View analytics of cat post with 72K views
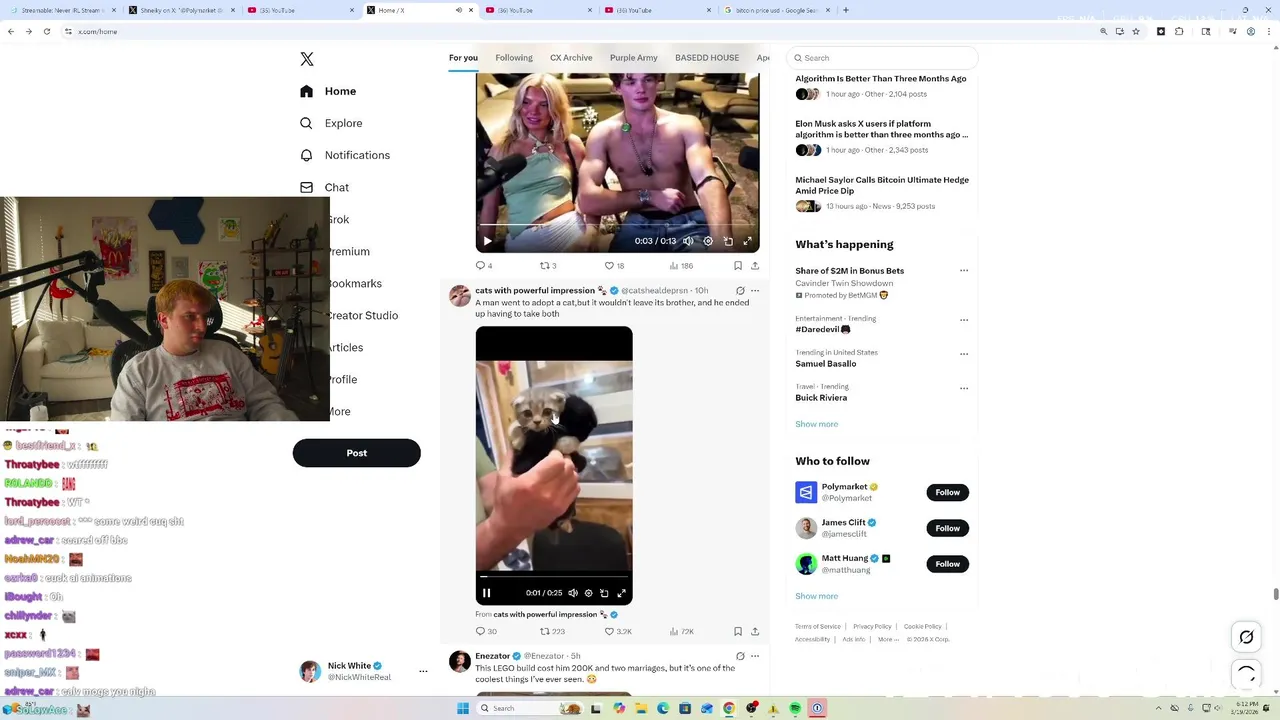The width and height of the screenshot is (1280, 720). [x=680, y=631]
